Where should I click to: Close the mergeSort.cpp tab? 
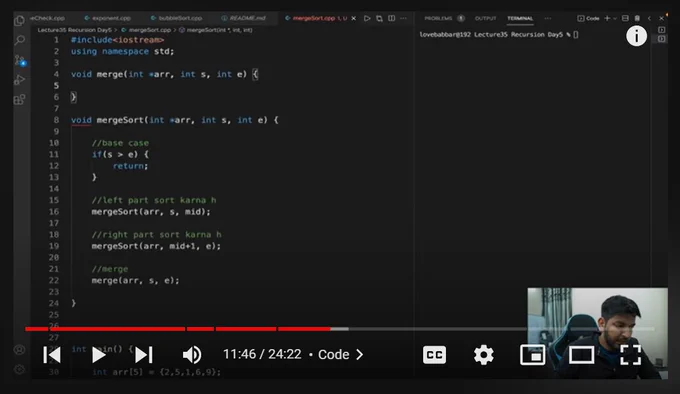pos(353,18)
